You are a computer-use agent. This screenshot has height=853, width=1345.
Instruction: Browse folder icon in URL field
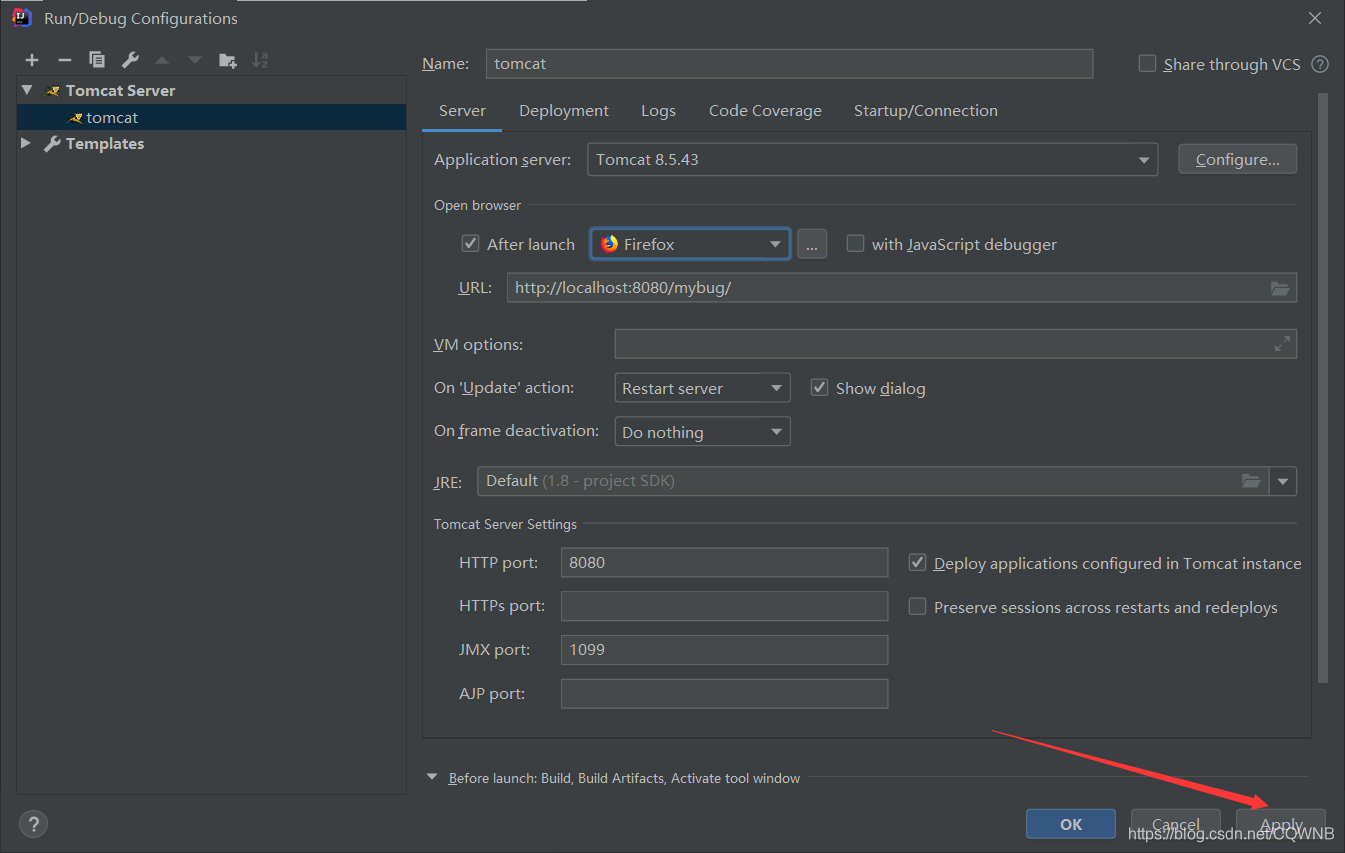pyautogui.click(x=1280, y=288)
